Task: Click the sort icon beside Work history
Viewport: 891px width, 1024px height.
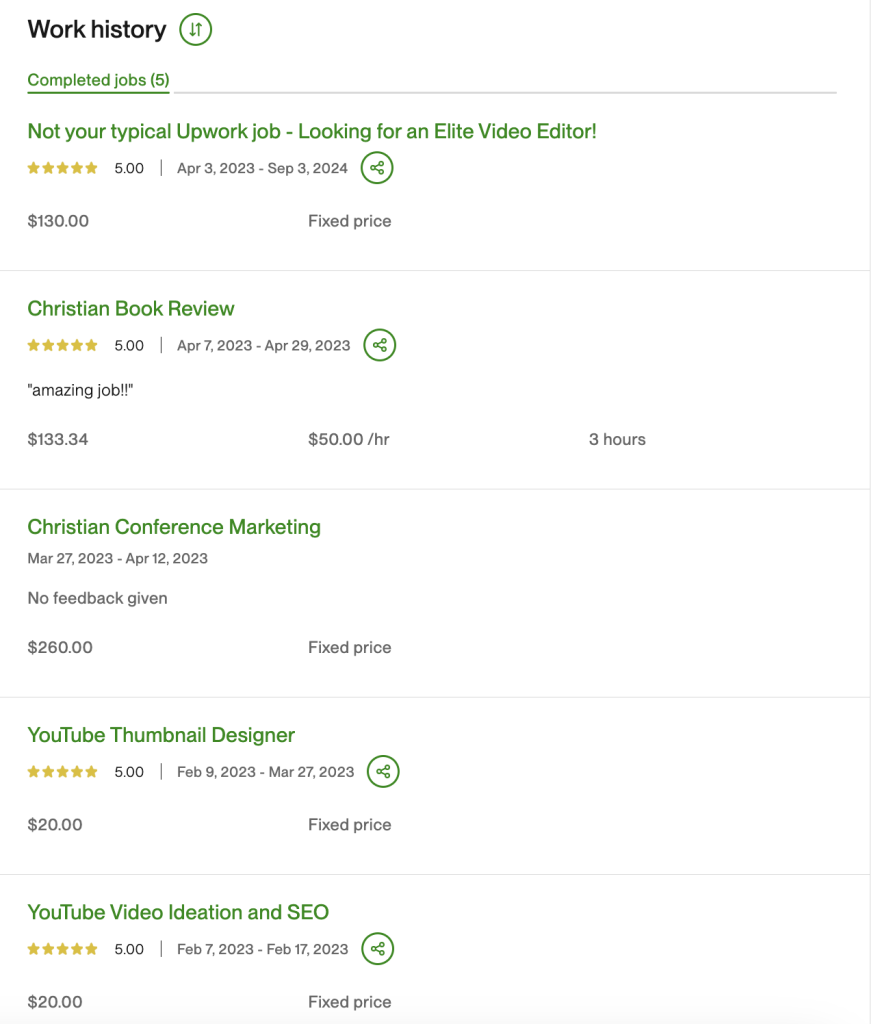Action: [196, 30]
